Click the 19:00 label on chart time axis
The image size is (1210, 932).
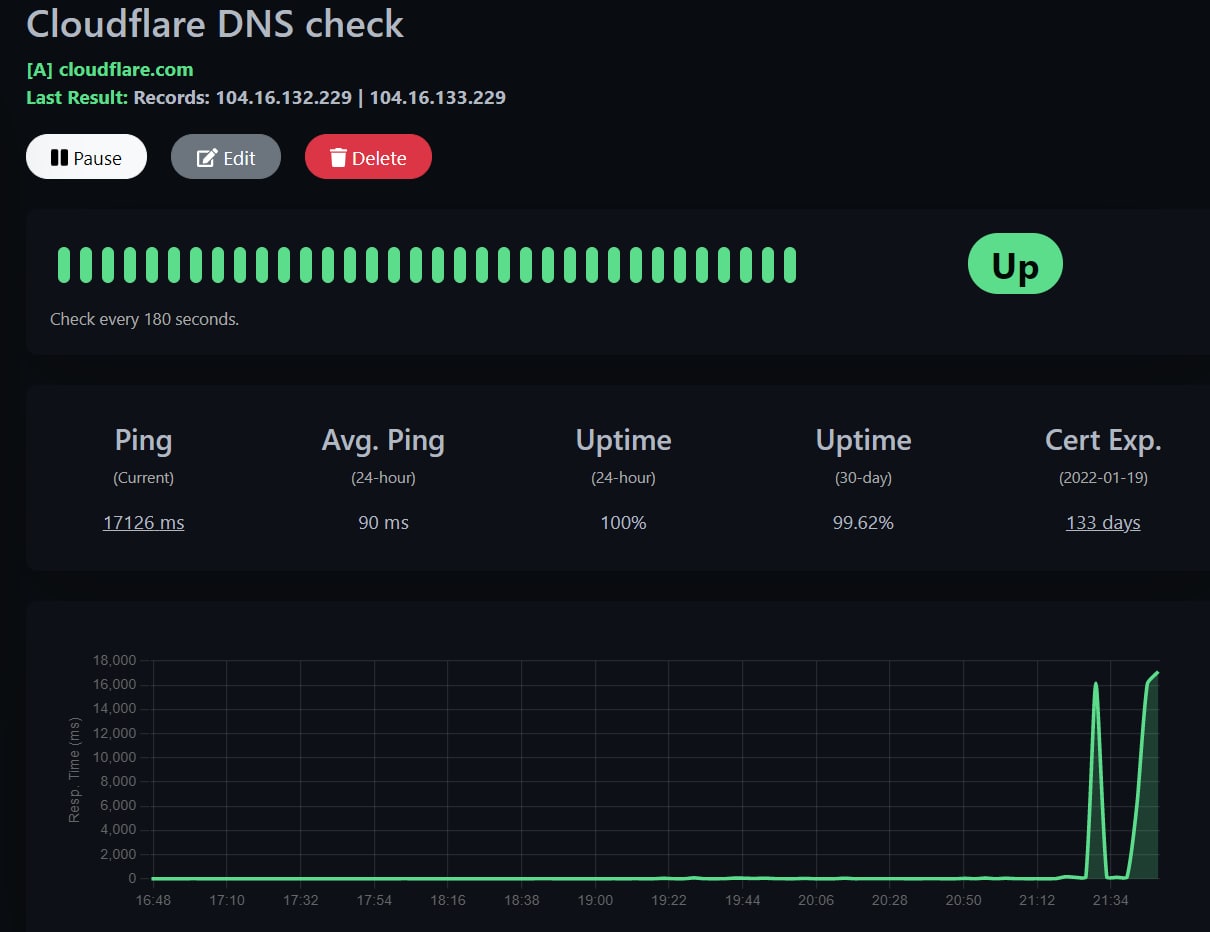click(595, 901)
